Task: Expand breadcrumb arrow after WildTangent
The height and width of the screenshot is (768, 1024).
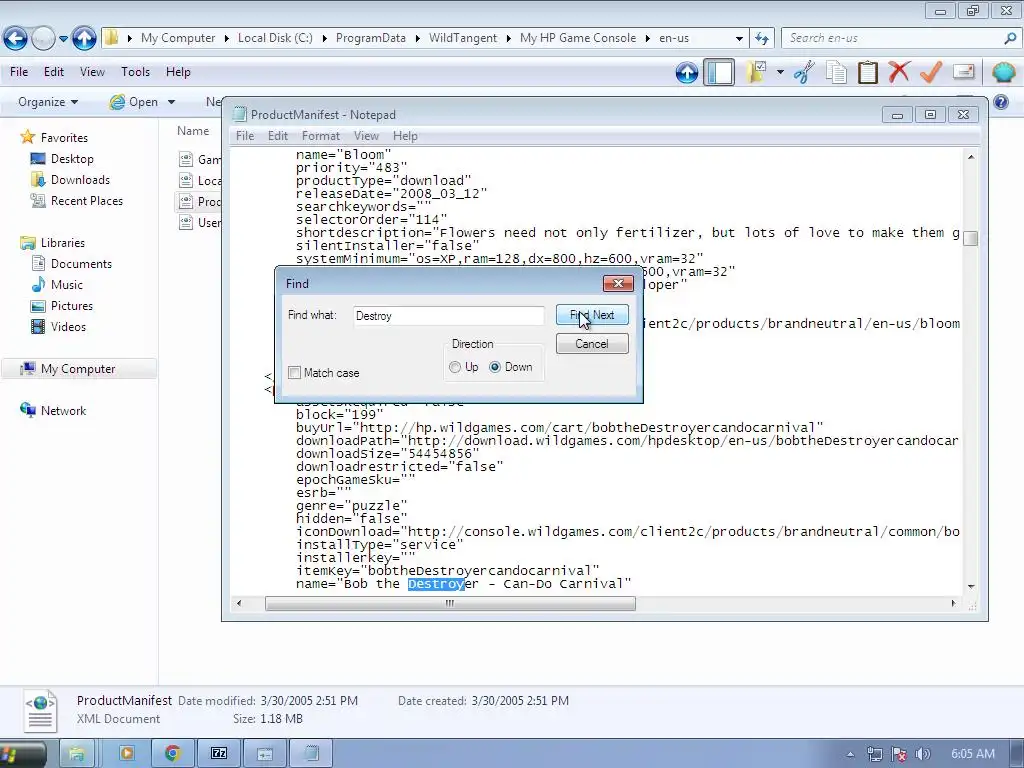Action: (x=509, y=39)
